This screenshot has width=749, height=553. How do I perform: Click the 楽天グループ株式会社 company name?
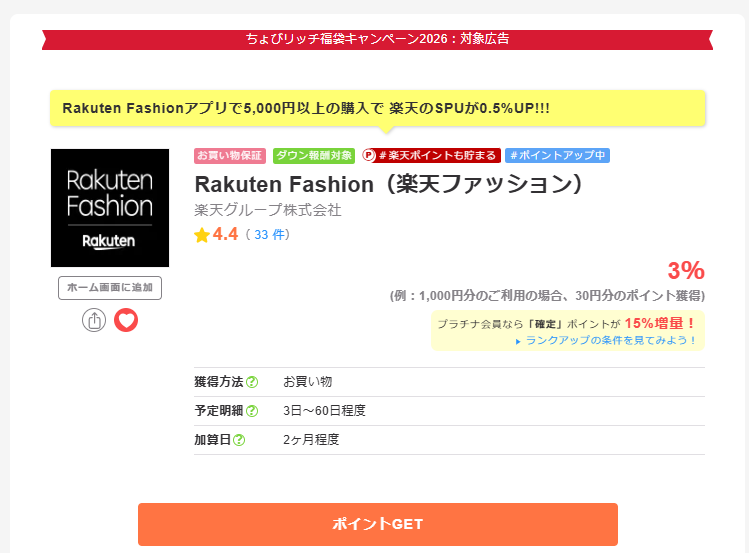[268, 210]
